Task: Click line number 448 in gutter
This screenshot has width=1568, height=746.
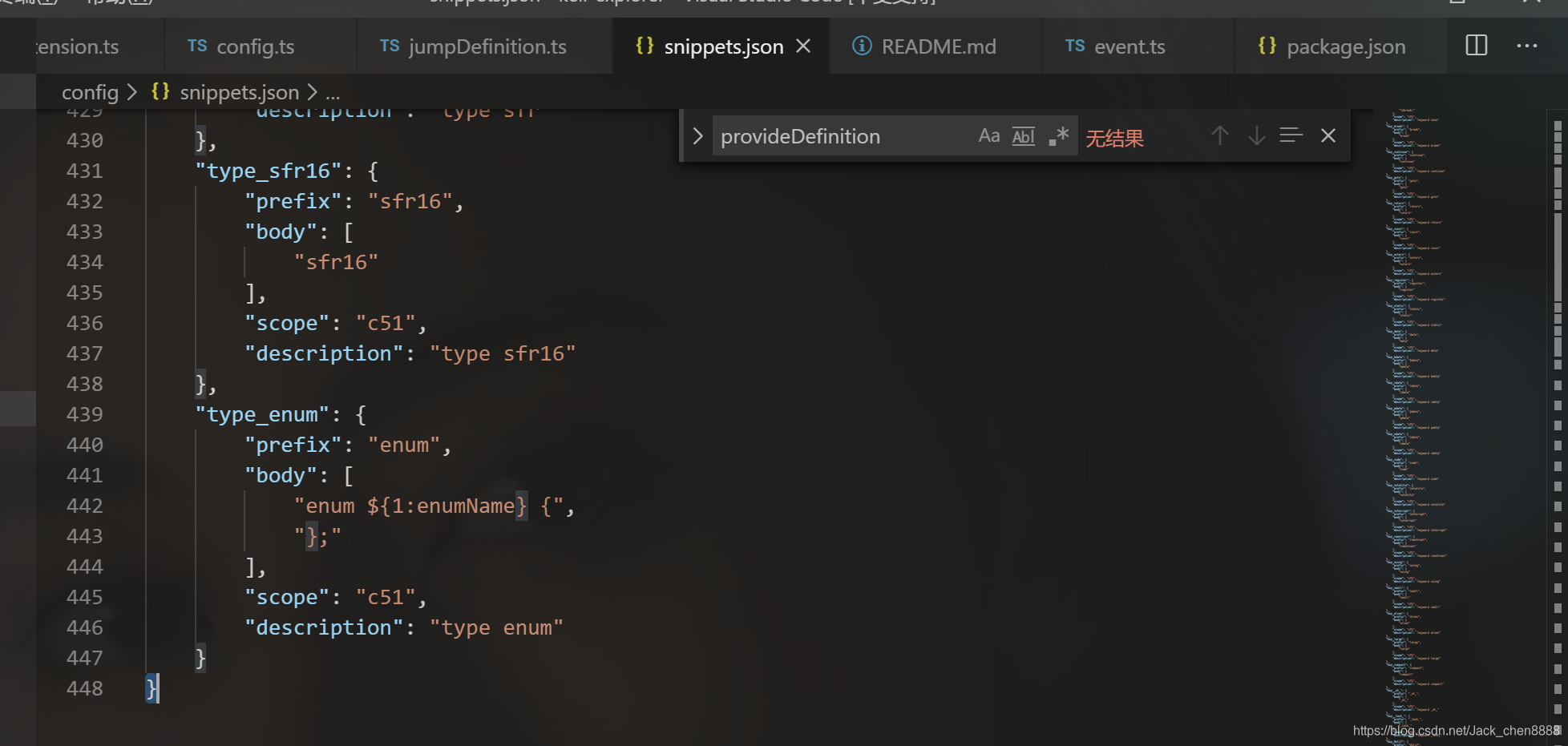Action: [x=85, y=688]
